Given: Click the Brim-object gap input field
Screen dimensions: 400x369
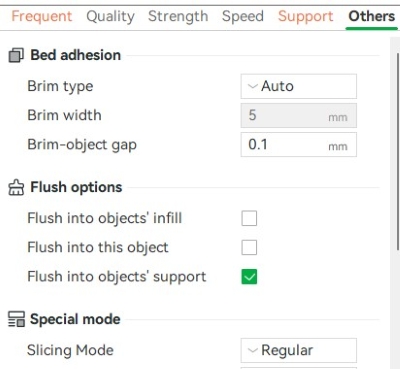Looking at the screenshot, I should click(299, 145).
